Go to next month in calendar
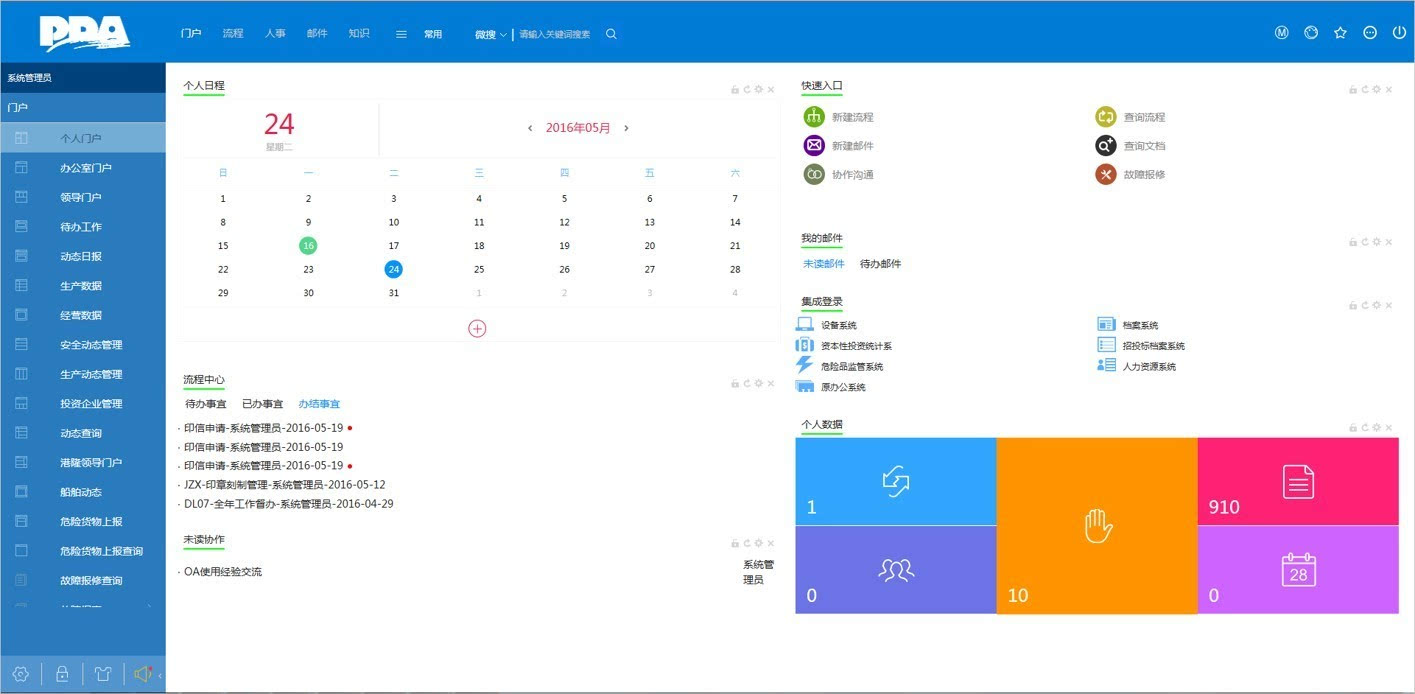 coord(626,128)
